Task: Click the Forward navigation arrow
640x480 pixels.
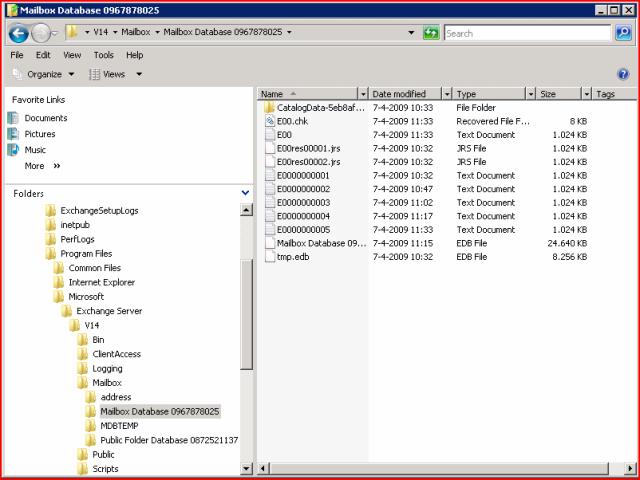Action: pos(40,33)
